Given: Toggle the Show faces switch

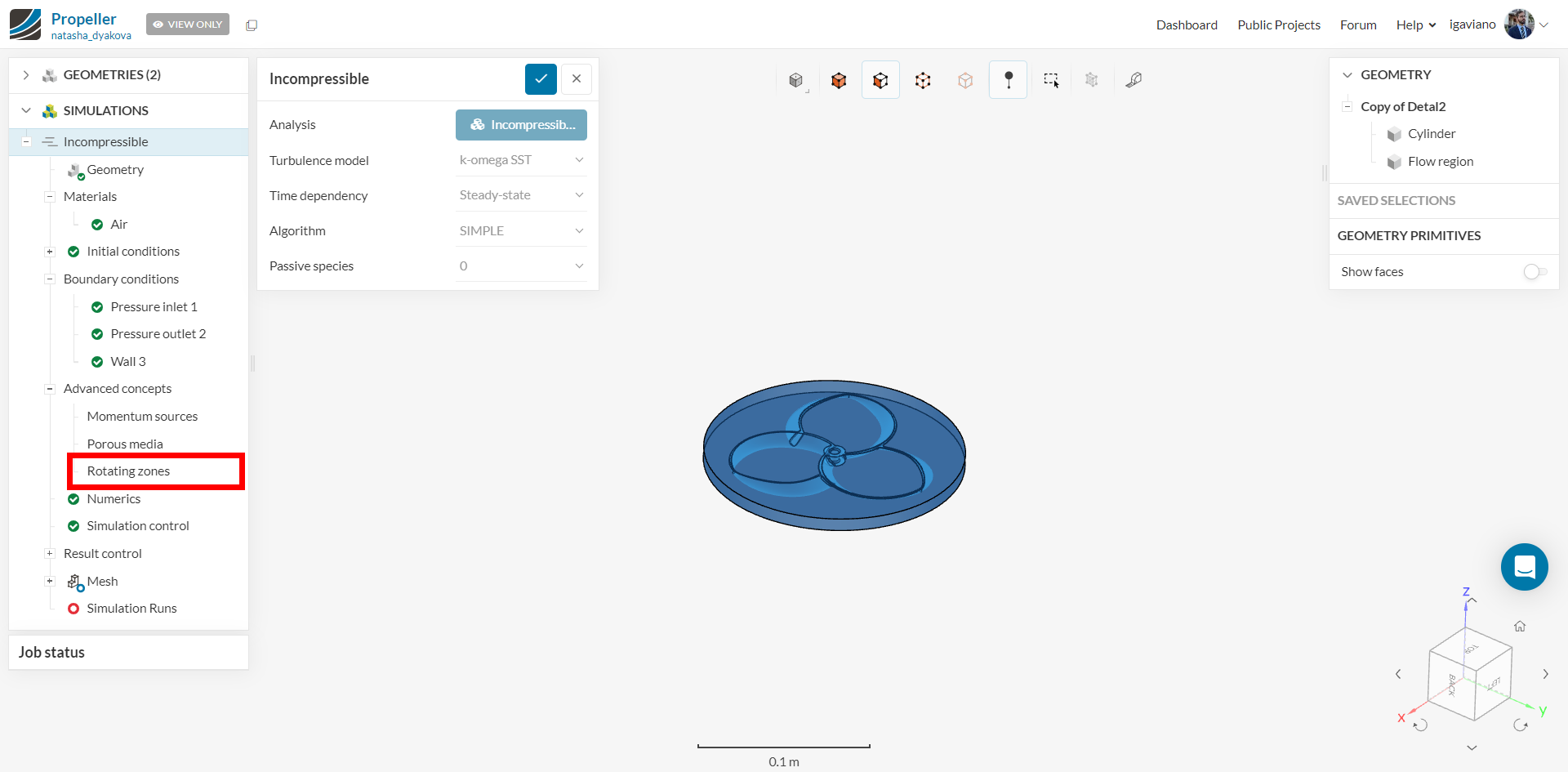Looking at the screenshot, I should click(x=1535, y=271).
